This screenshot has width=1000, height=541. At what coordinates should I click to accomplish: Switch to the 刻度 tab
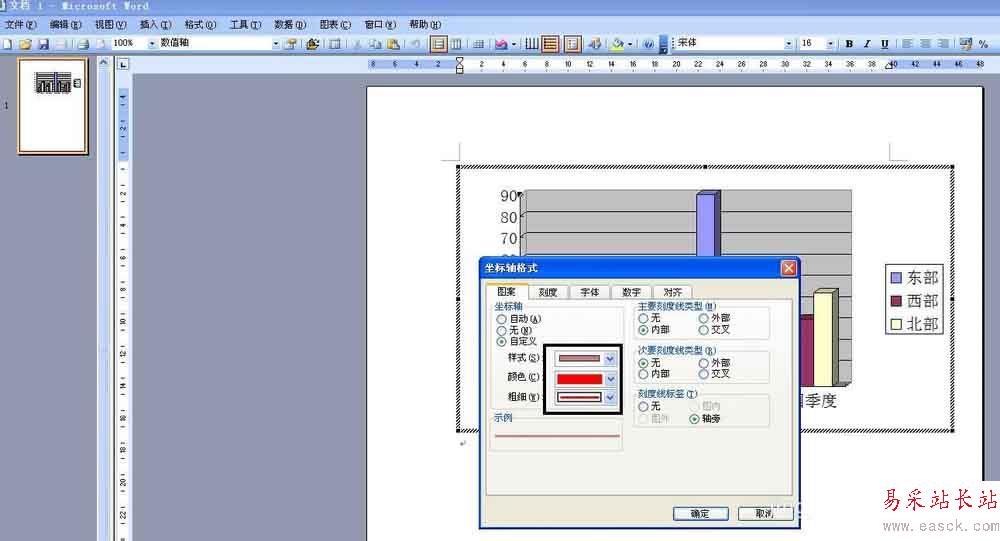548,292
